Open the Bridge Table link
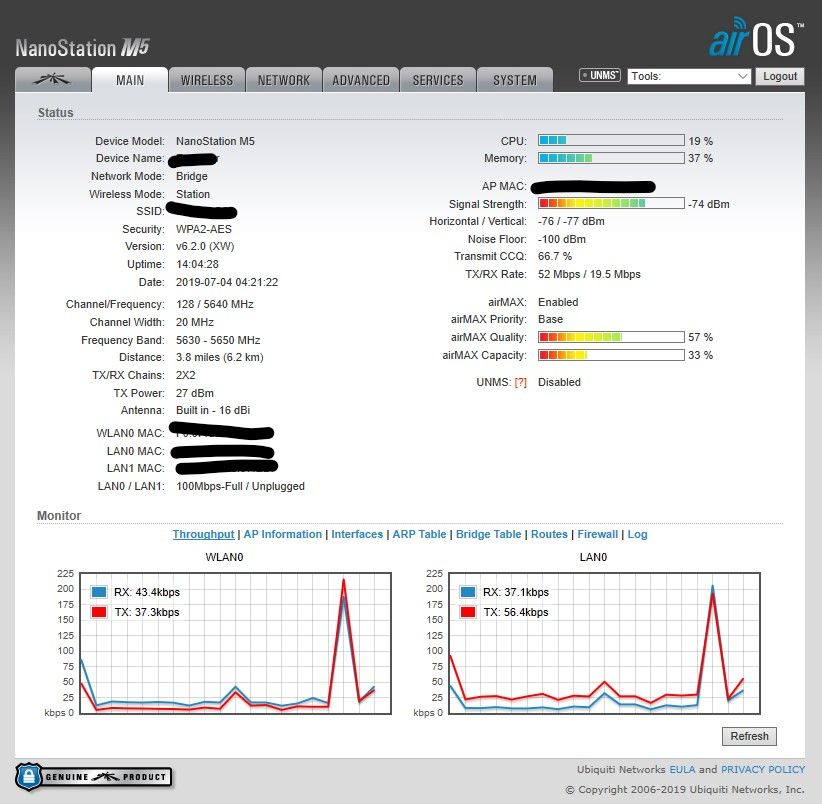This screenshot has height=804, width=822. point(488,534)
